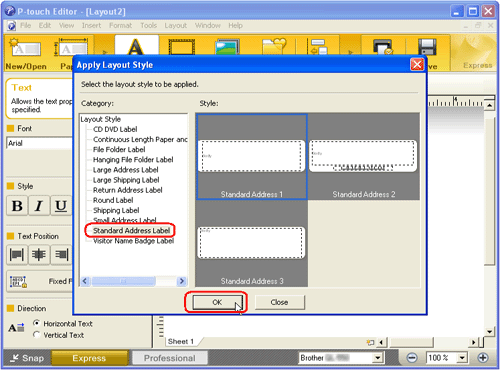The height and width of the screenshot is (370, 500).
Task: Select Visitor Name Badge Label category
Action: tap(133, 241)
